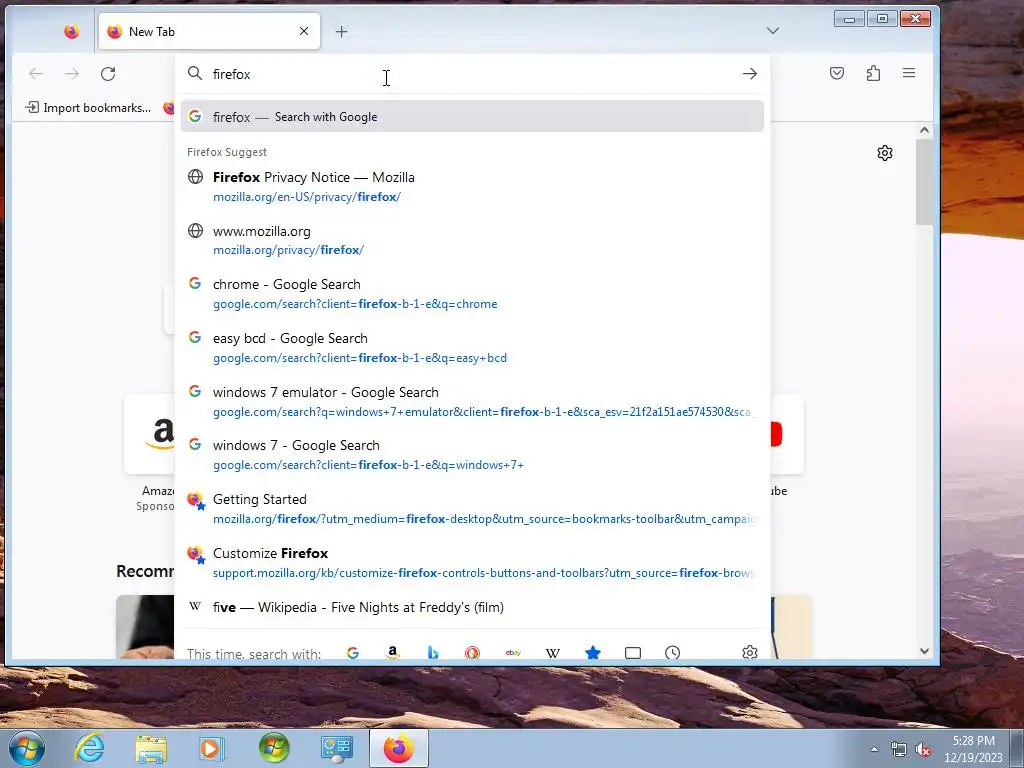
Task: Open Windows Explorer folder taskbar icon
Action: tap(151, 748)
